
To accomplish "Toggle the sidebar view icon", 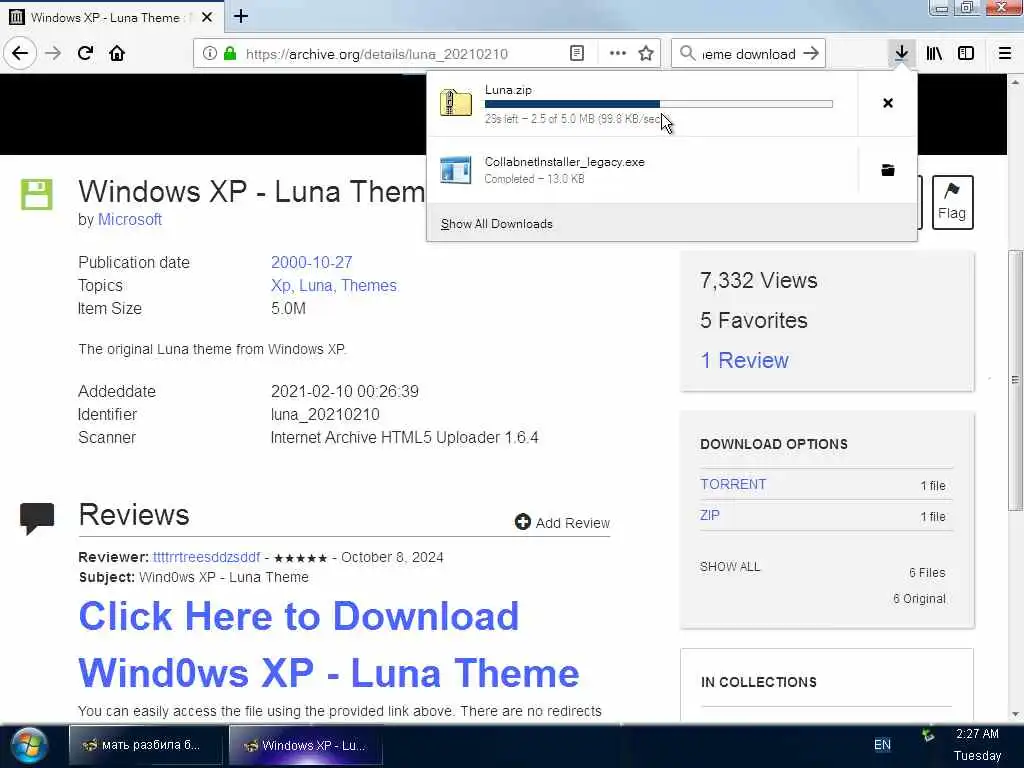I will tap(966, 54).
